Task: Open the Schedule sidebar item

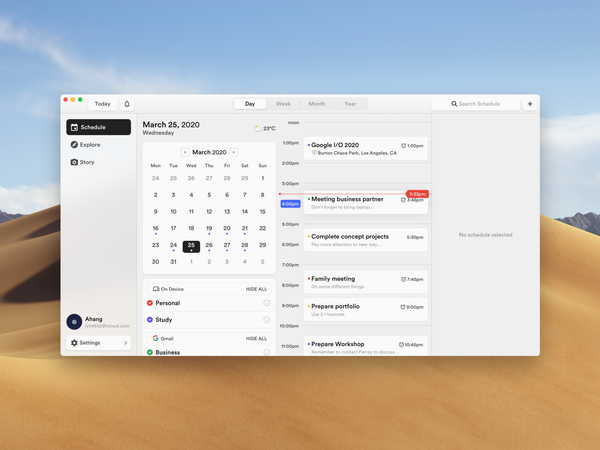Action: 99,127
